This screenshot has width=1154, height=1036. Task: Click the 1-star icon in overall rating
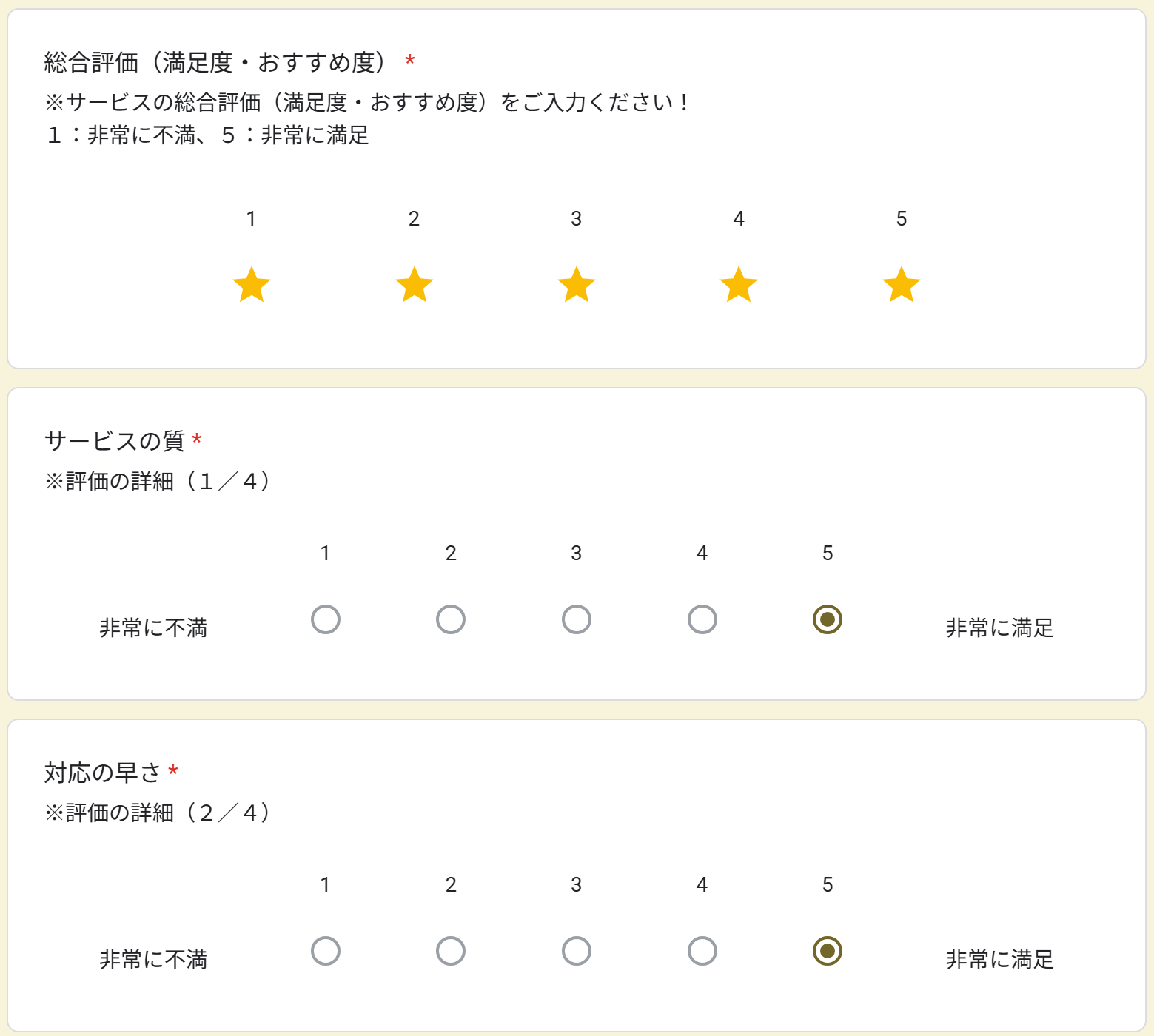pyautogui.click(x=252, y=285)
